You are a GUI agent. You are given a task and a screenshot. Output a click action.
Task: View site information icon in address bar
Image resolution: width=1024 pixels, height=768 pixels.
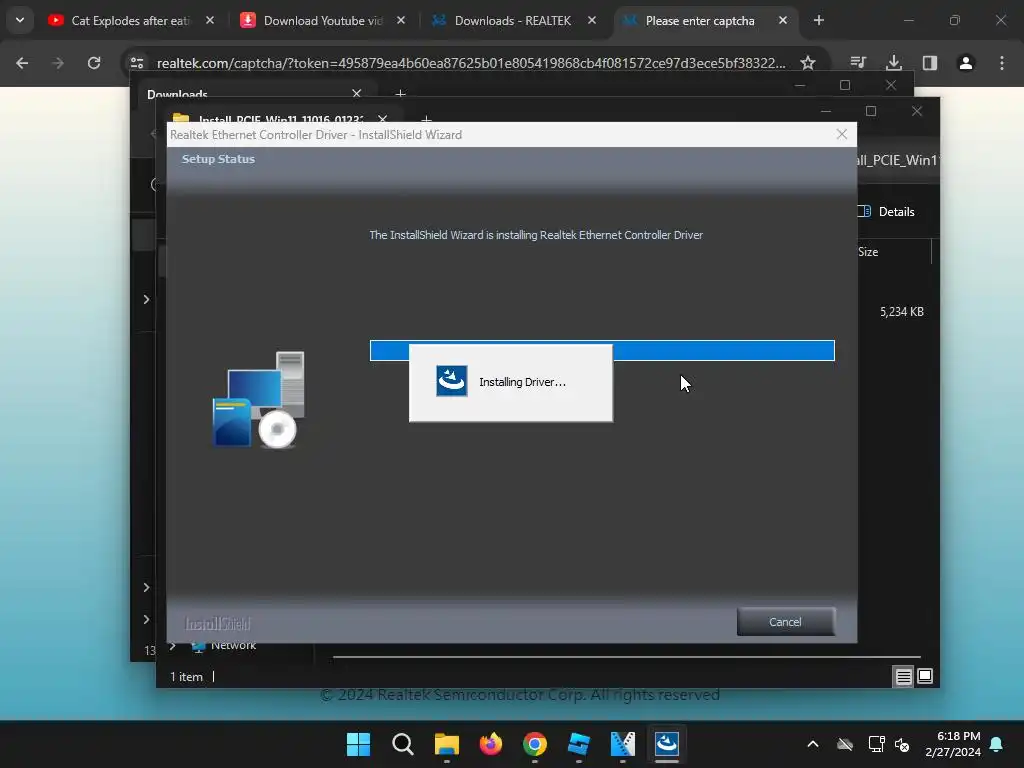tap(137, 63)
